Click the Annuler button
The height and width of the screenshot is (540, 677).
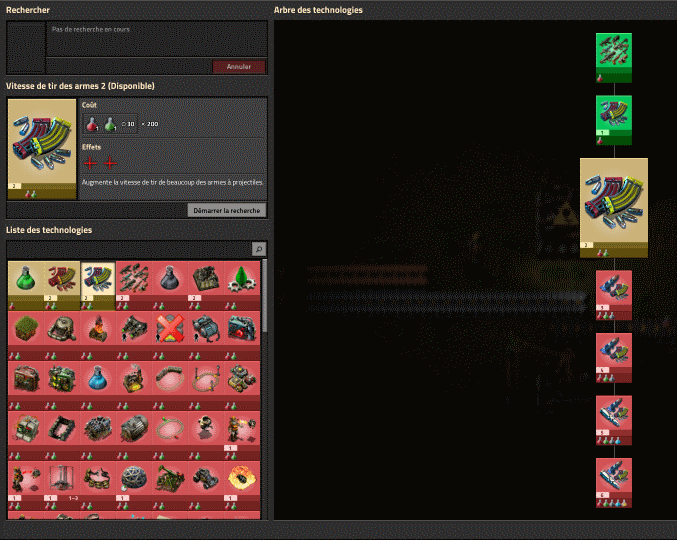(x=239, y=66)
